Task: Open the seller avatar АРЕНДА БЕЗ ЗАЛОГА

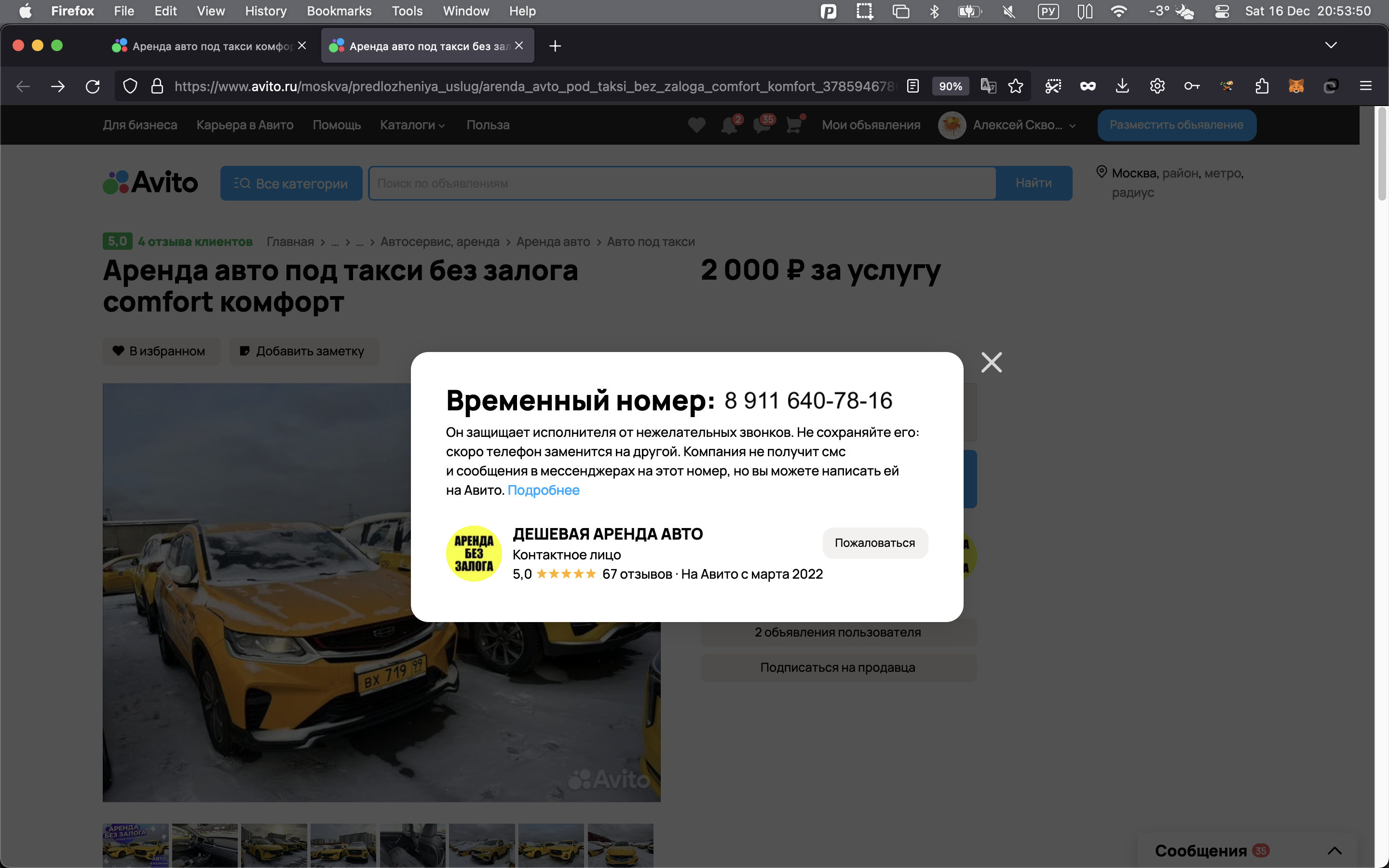Action: pyautogui.click(x=474, y=554)
